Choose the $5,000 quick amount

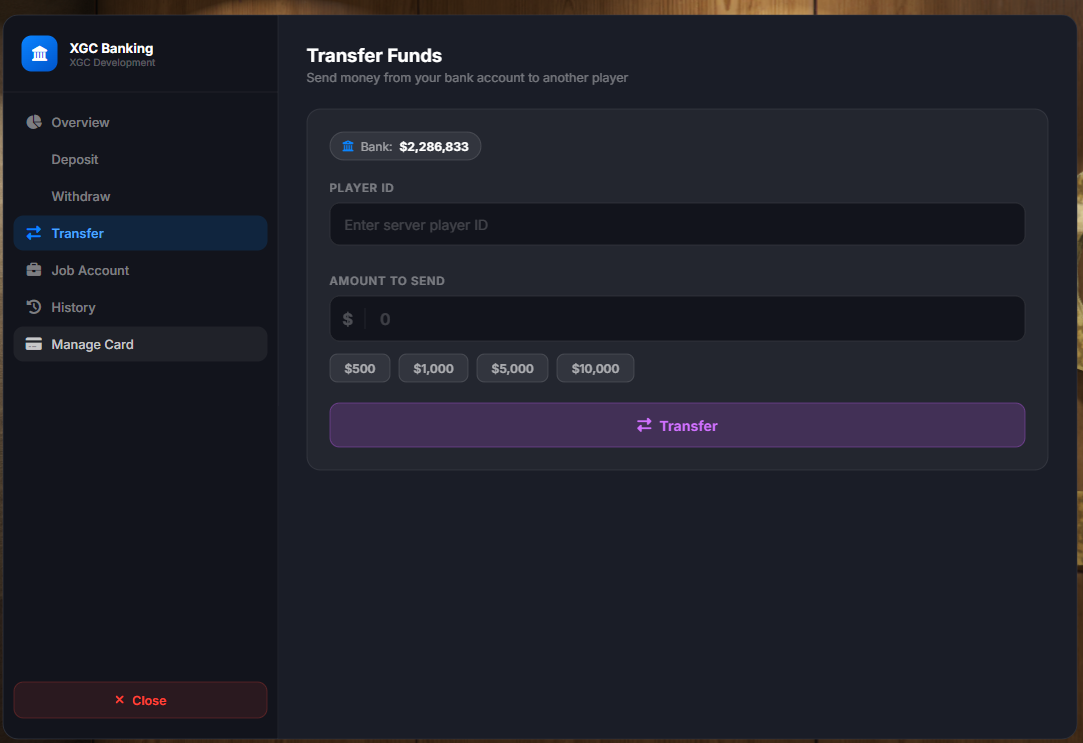[x=512, y=368]
